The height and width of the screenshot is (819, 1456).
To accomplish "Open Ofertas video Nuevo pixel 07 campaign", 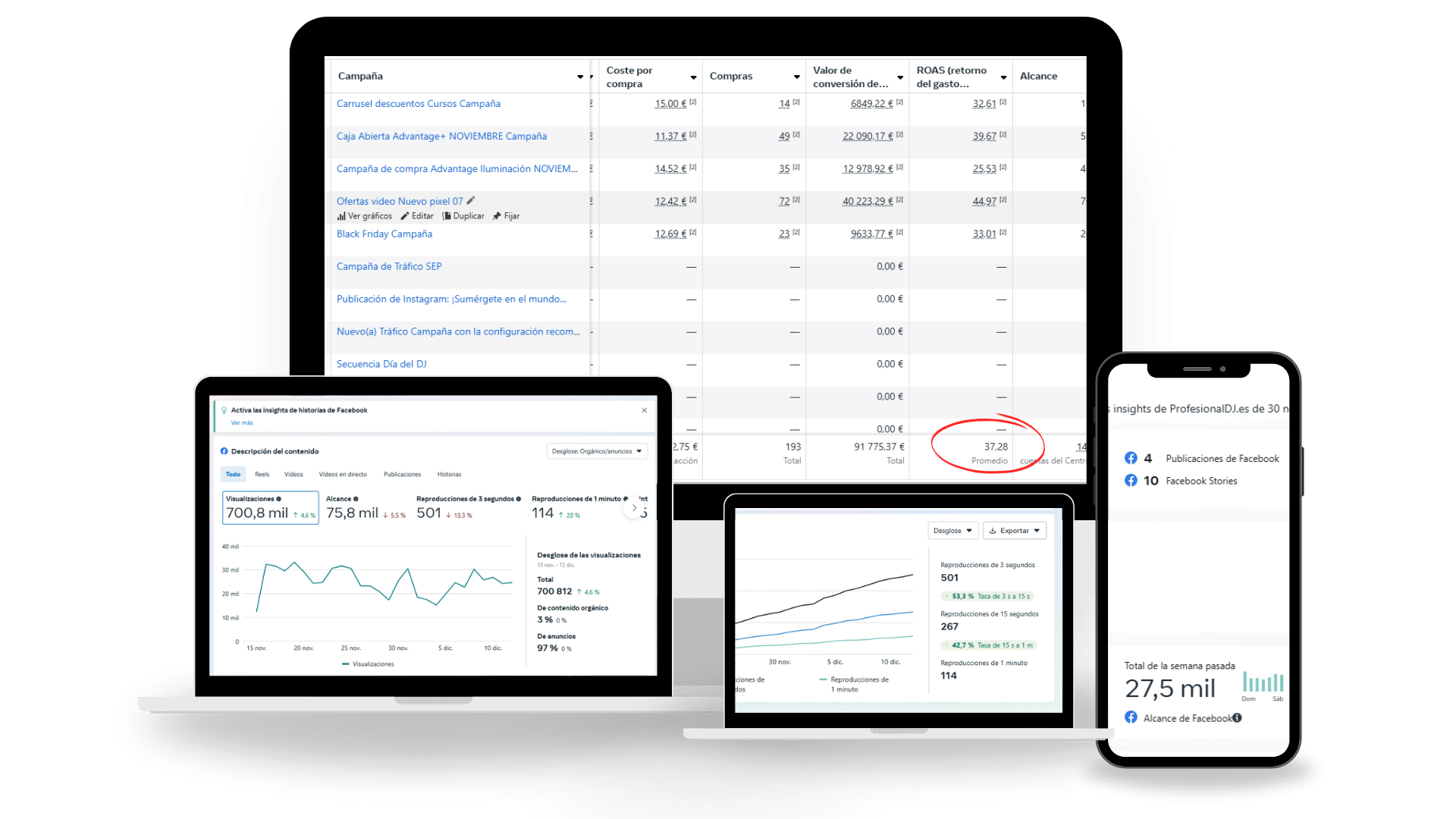I will pos(400,202).
